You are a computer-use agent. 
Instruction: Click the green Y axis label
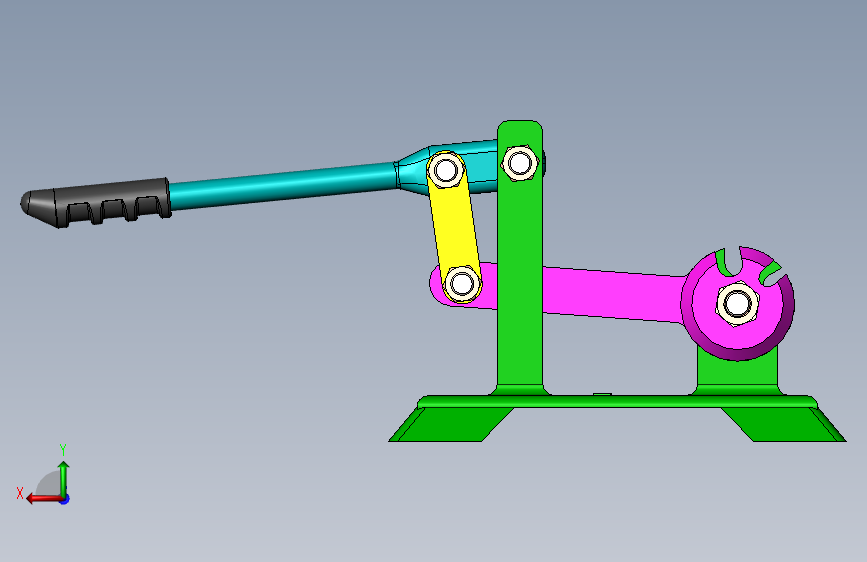(63, 450)
